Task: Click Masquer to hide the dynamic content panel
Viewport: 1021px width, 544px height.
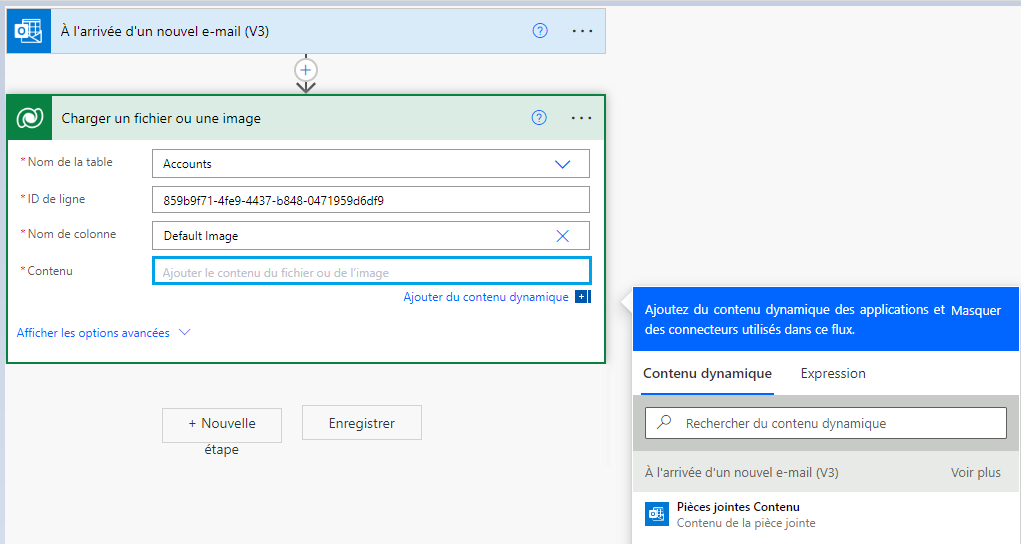Action: pos(975,311)
